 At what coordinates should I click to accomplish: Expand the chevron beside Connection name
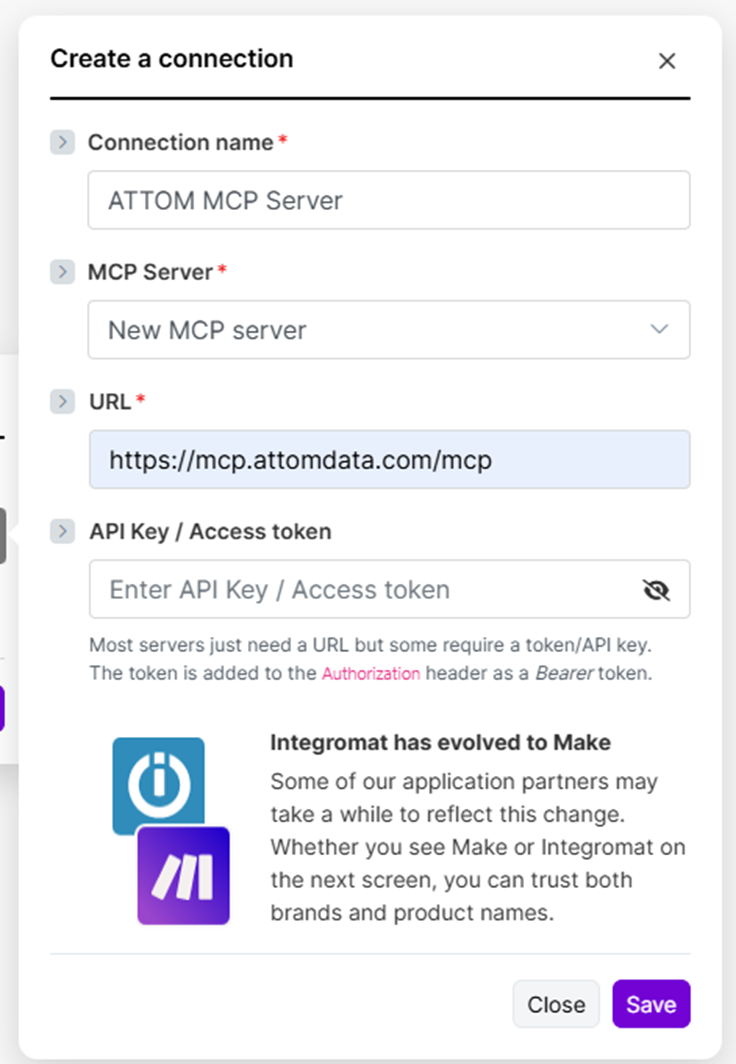click(x=62, y=142)
